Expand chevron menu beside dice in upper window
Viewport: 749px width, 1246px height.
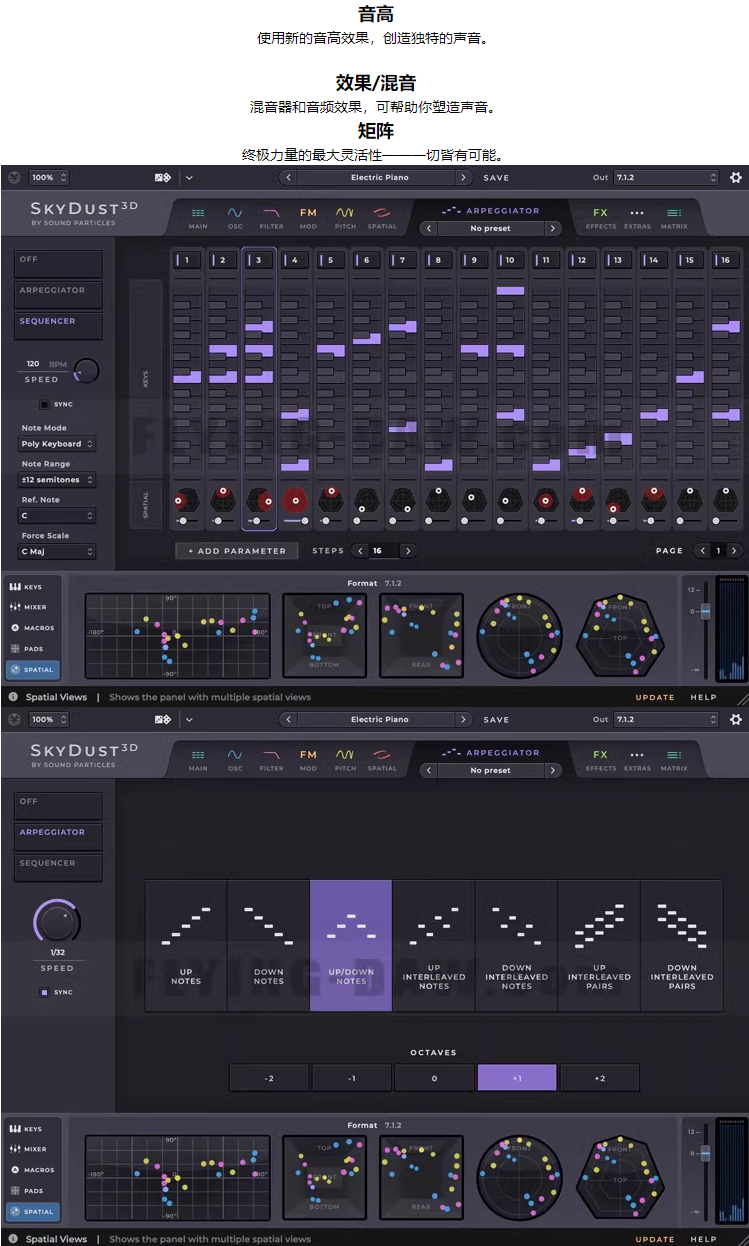189,177
